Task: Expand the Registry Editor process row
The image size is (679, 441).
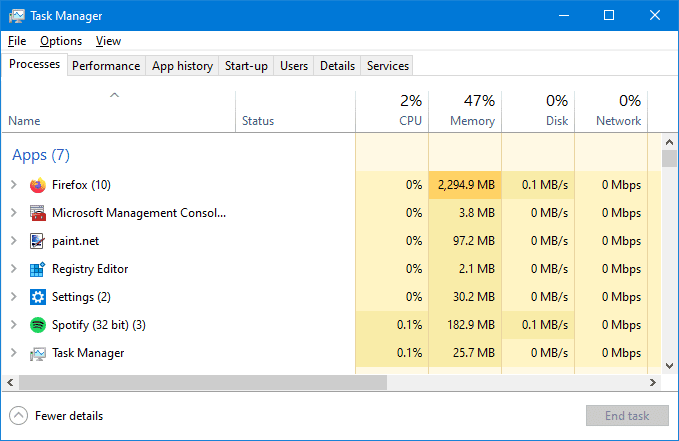Action: pyautogui.click(x=14, y=269)
